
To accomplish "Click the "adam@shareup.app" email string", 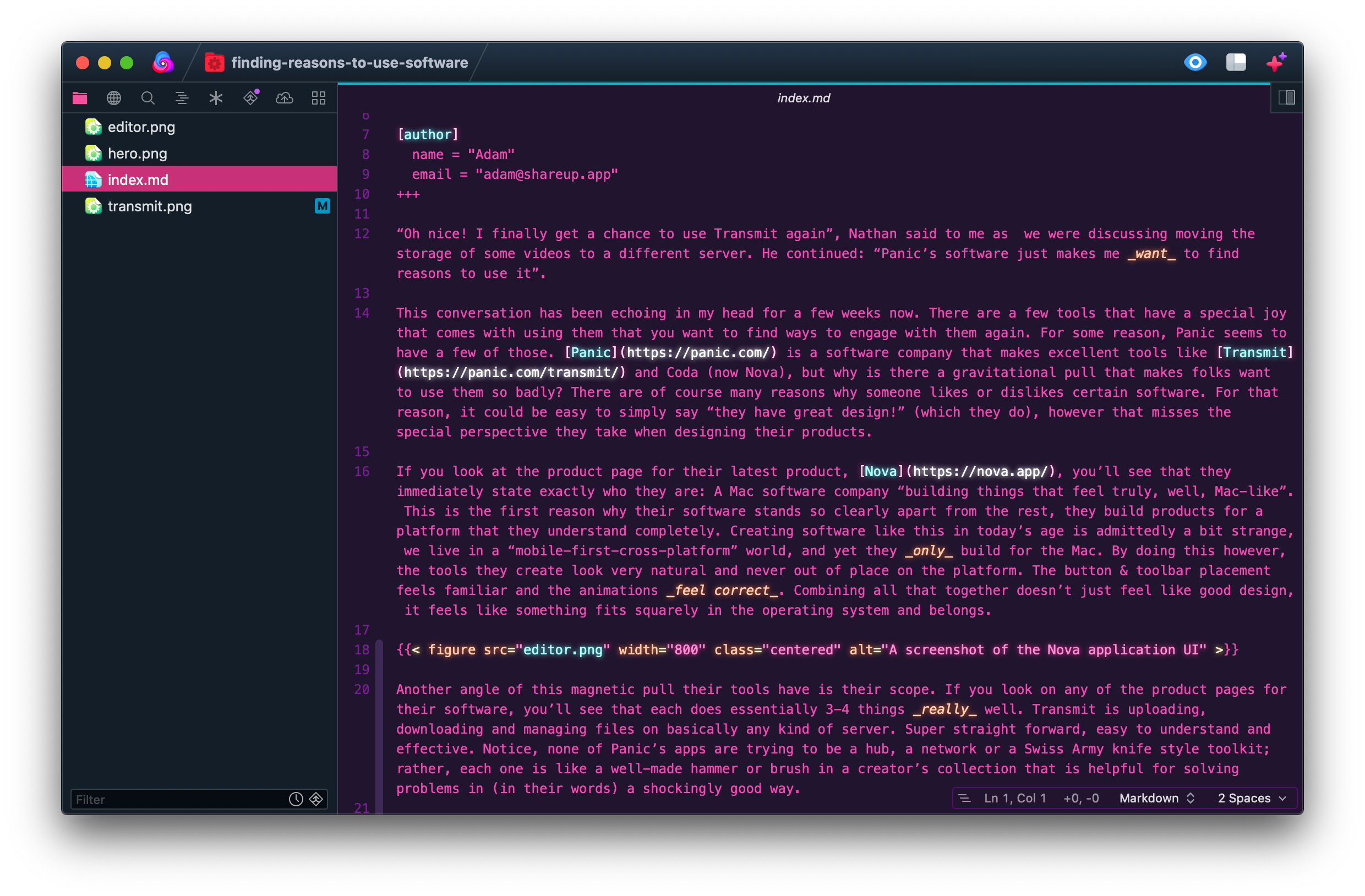I will 547,174.
